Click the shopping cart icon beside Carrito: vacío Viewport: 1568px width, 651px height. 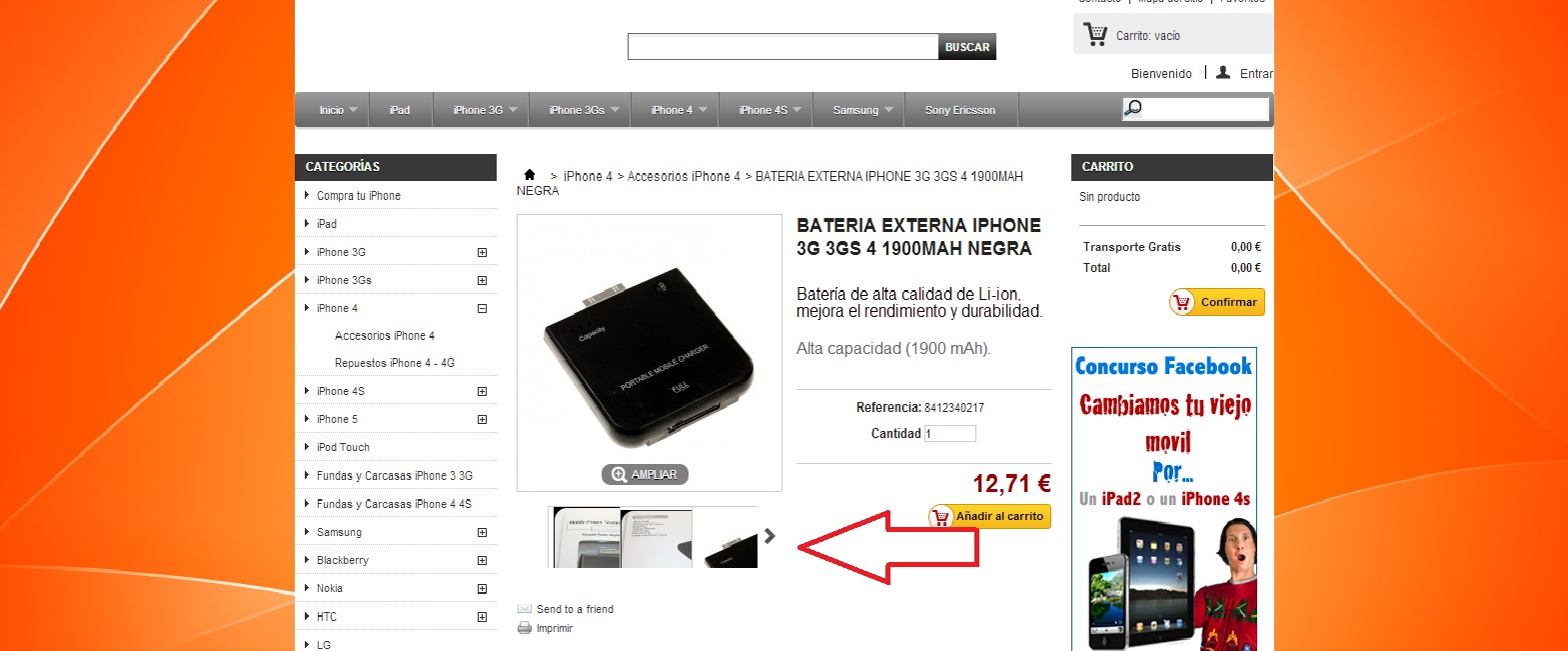1095,35
